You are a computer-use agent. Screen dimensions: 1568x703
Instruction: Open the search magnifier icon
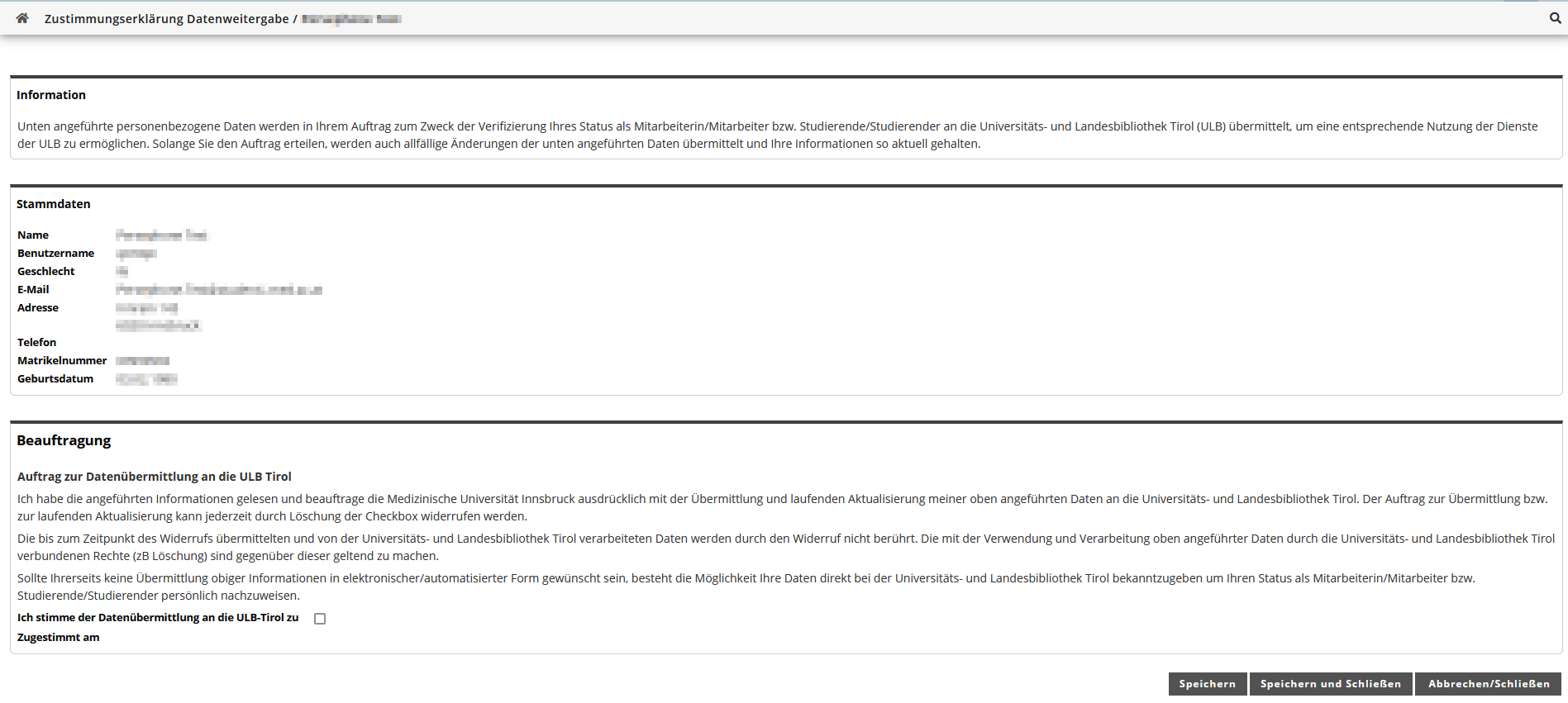point(1555,18)
